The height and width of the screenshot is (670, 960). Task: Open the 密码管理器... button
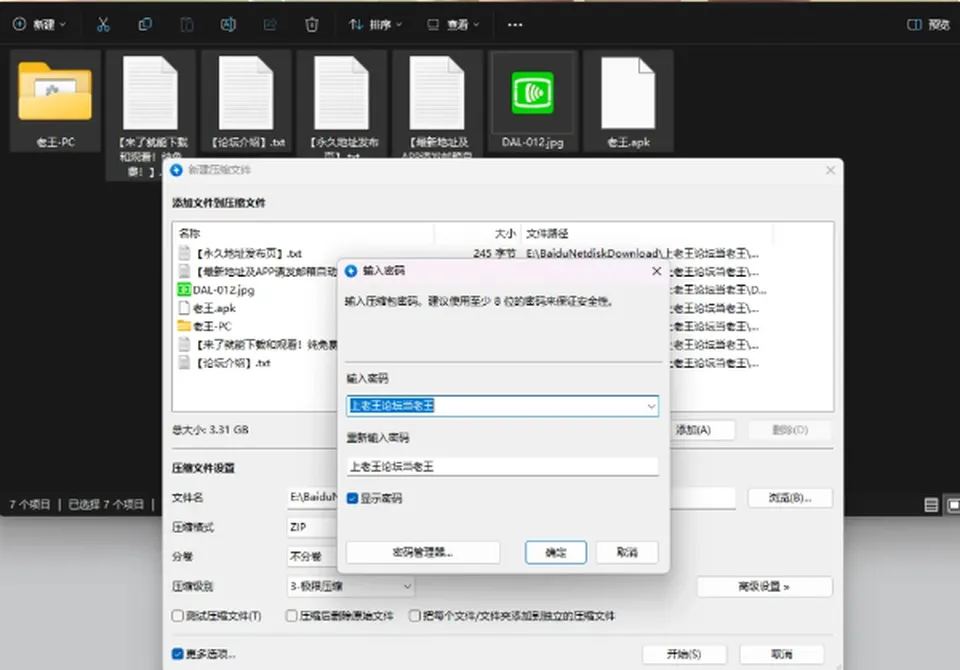point(422,552)
